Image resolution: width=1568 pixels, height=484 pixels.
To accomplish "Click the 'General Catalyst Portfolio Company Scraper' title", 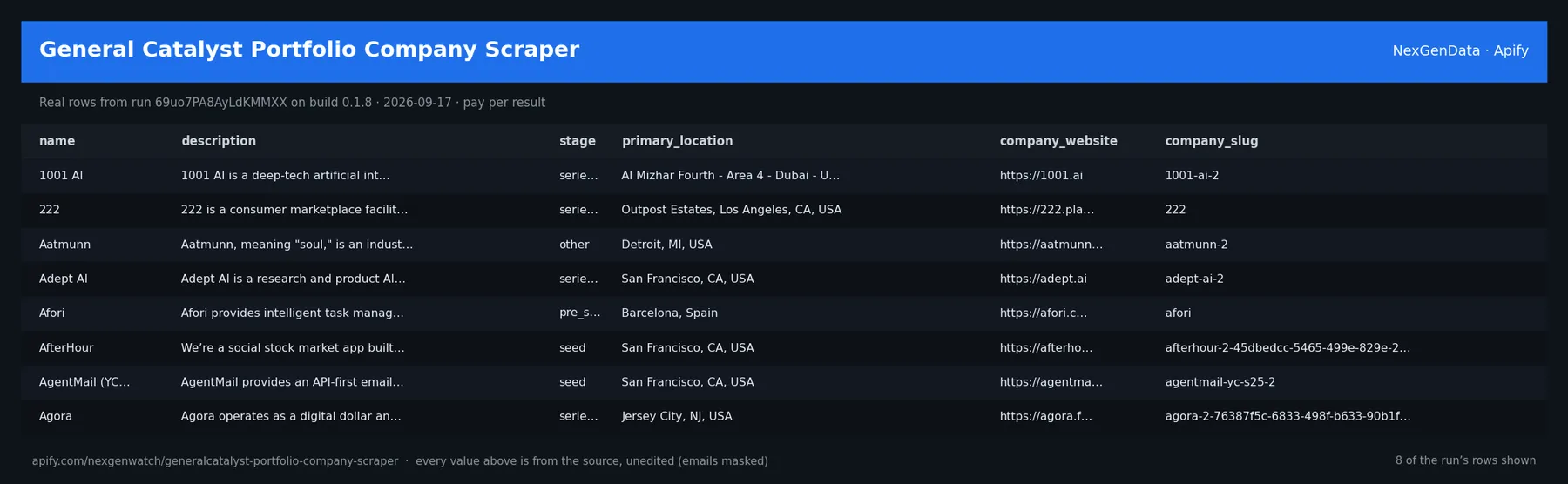I will coord(309,50).
